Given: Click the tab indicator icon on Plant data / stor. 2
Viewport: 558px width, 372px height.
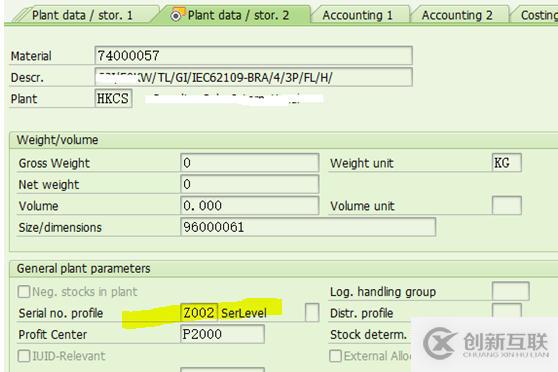Looking at the screenshot, I should click(176, 15).
